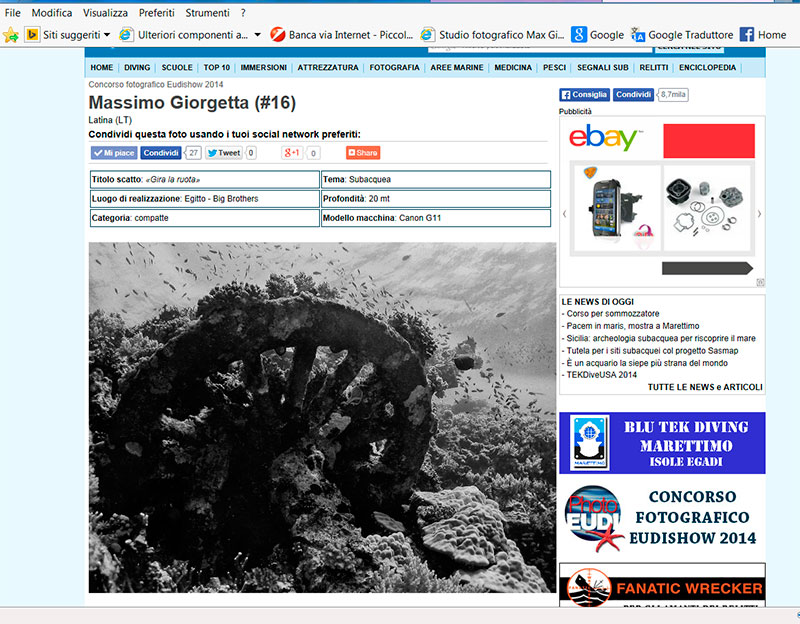Viewport: 800px width, 624px height.
Task: Click the left carousel arrow in ad
Action: [565, 214]
